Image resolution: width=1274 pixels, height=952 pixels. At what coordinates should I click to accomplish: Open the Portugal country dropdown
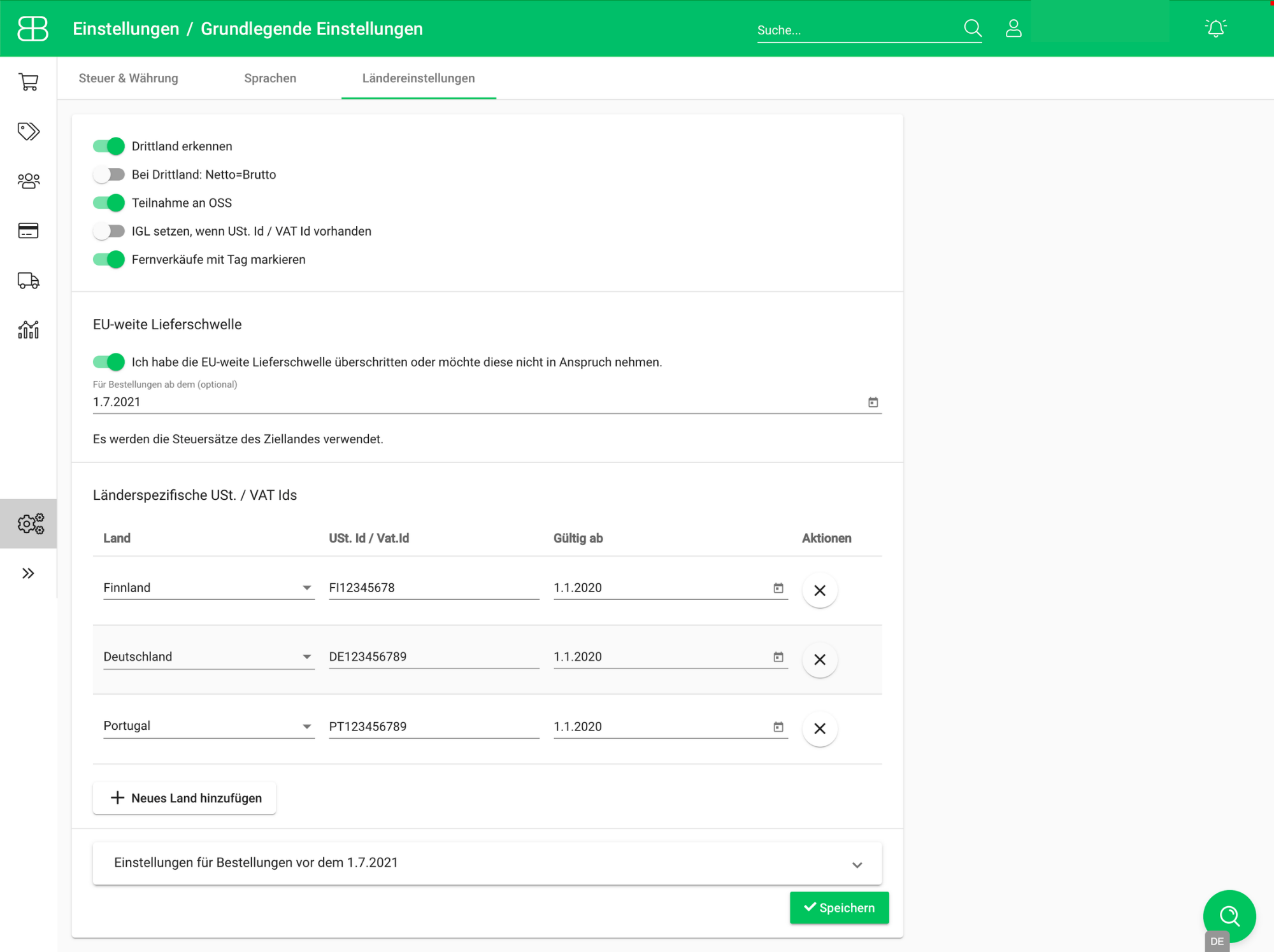click(x=308, y=726)
